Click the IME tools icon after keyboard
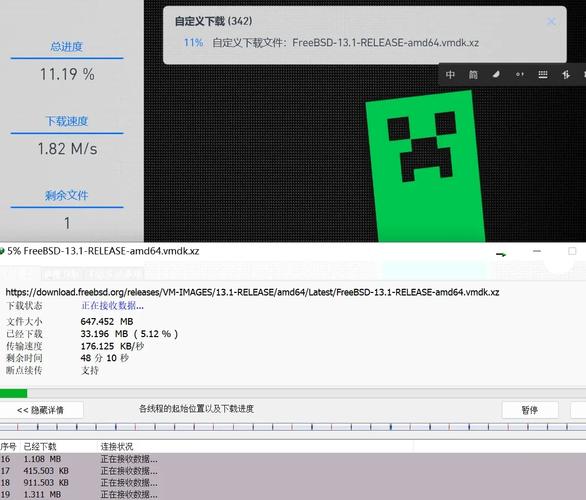This screenshot has width=586, height=500. tap(565, 75)
